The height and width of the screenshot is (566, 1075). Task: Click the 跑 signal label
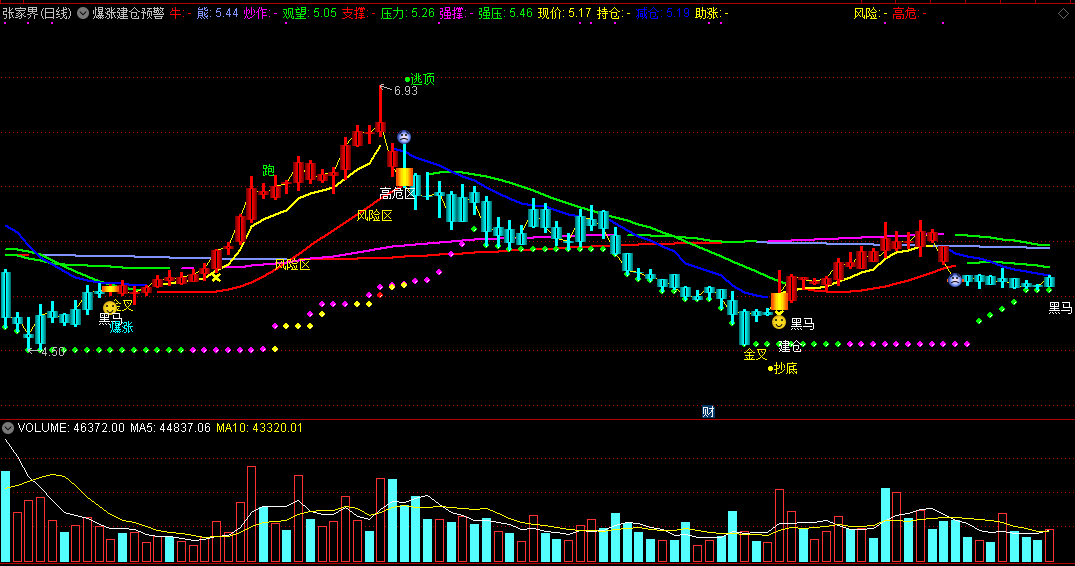pos(268,170)
